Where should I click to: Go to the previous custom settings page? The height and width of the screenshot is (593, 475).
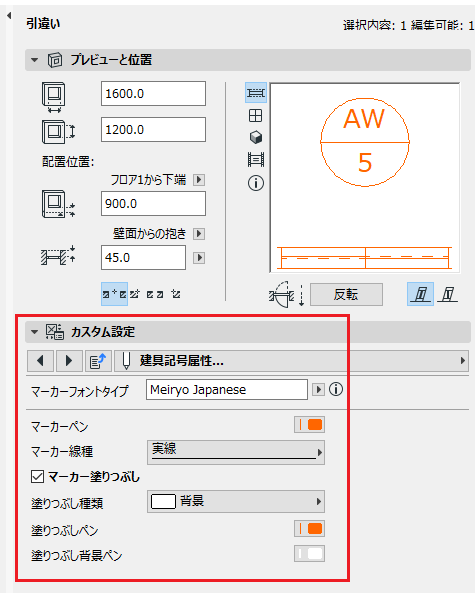tap(40, 361)
